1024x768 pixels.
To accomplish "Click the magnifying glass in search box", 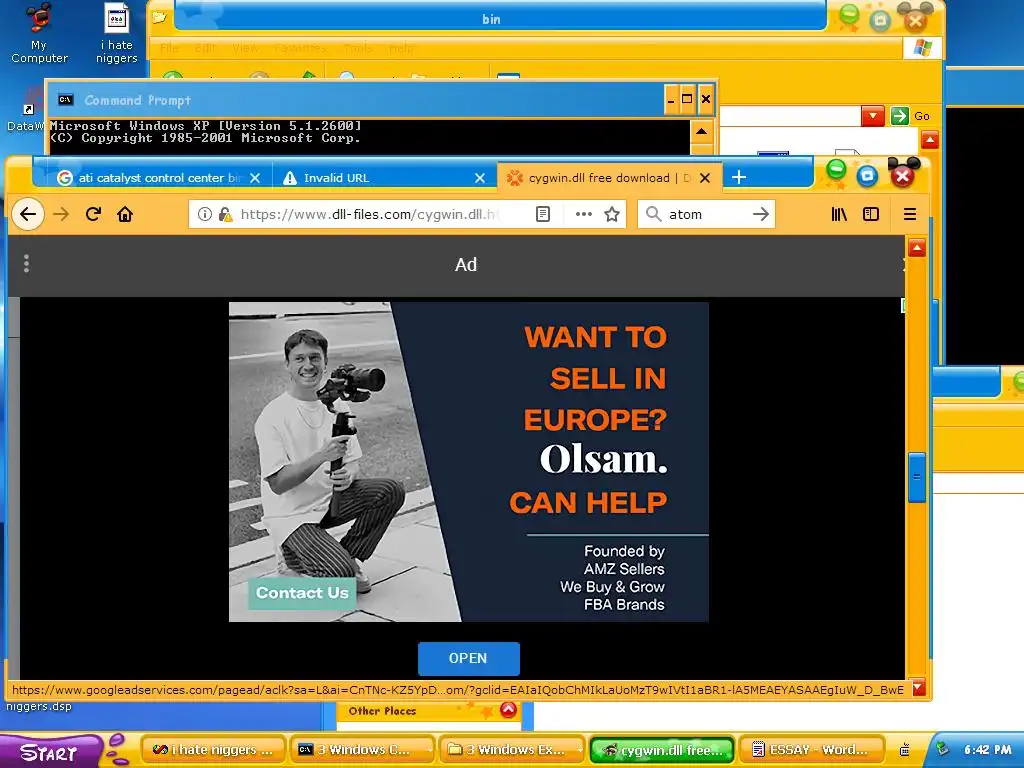I will pyautogui.click(x=653, y=214).
